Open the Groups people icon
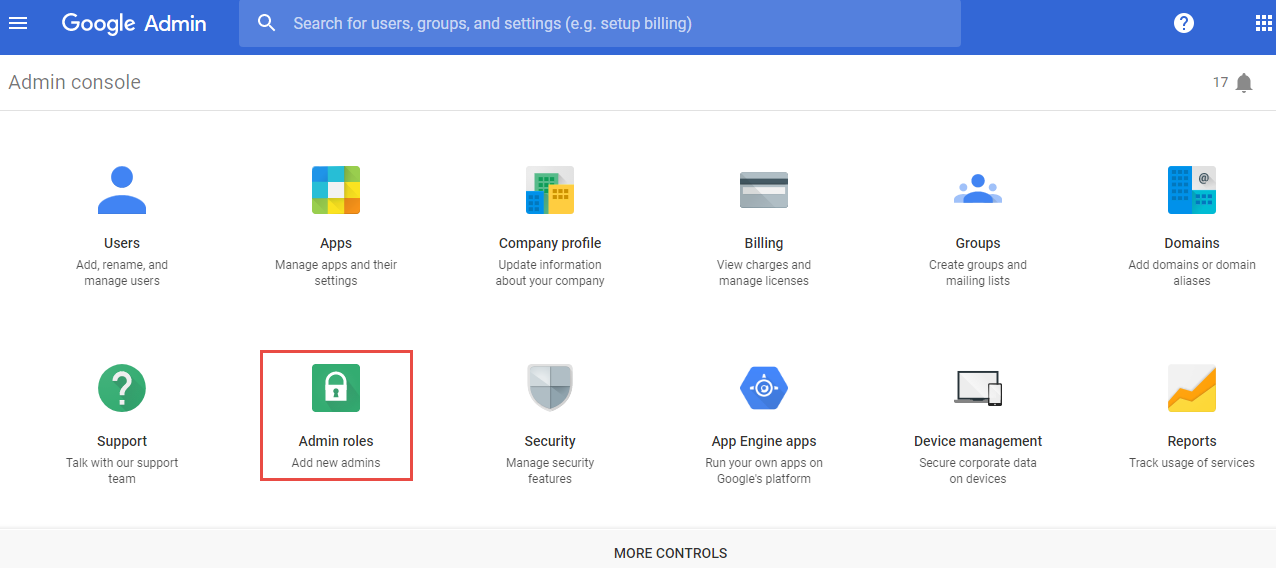The image size is (1276, 568). tap(978, 189)
